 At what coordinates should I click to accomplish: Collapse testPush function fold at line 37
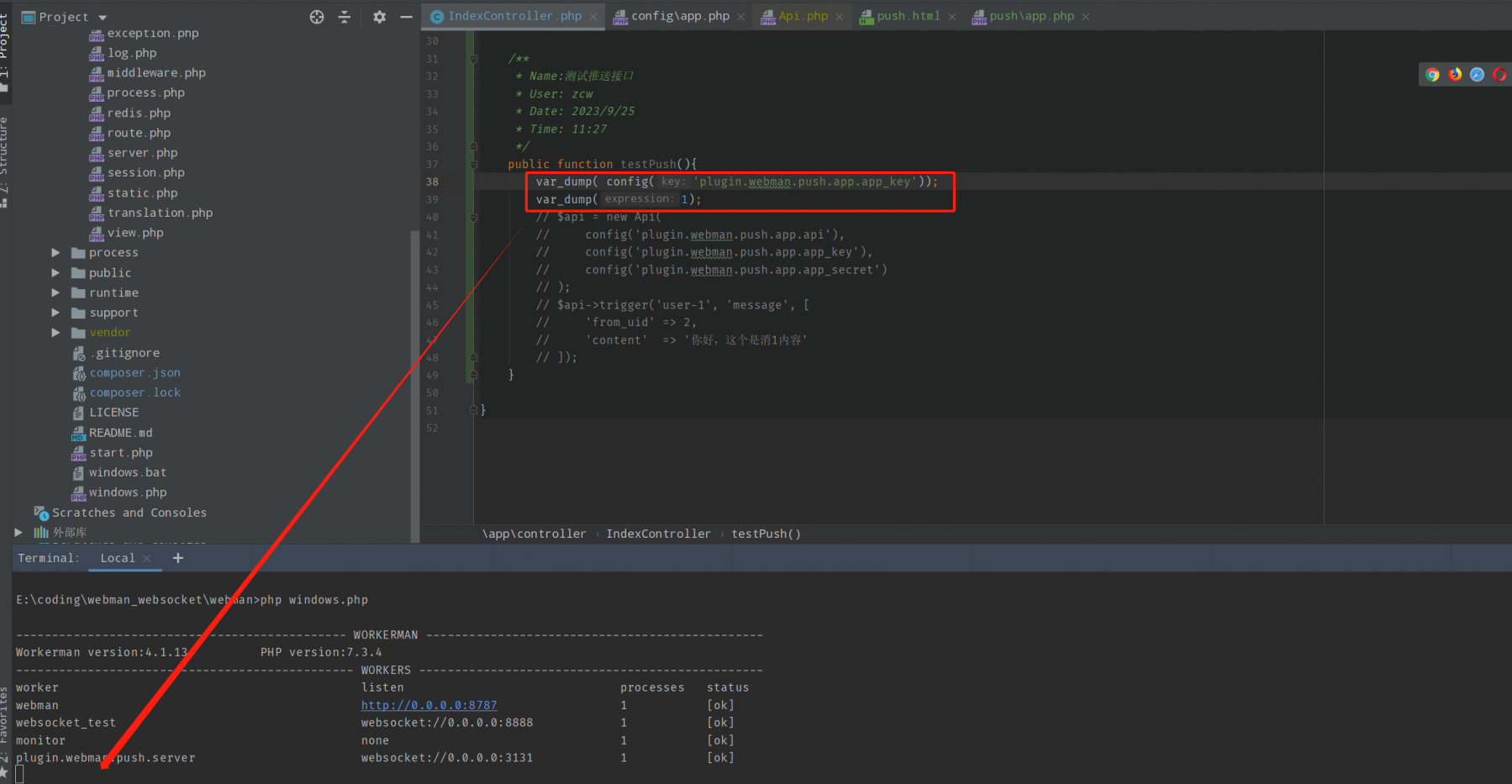tap(473, 165)
